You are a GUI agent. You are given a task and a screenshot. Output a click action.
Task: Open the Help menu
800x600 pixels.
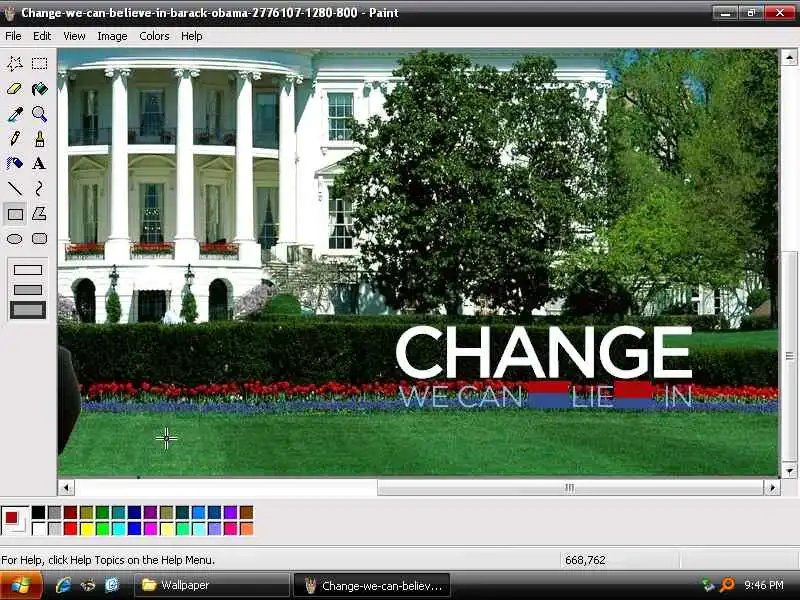[191, 36]
